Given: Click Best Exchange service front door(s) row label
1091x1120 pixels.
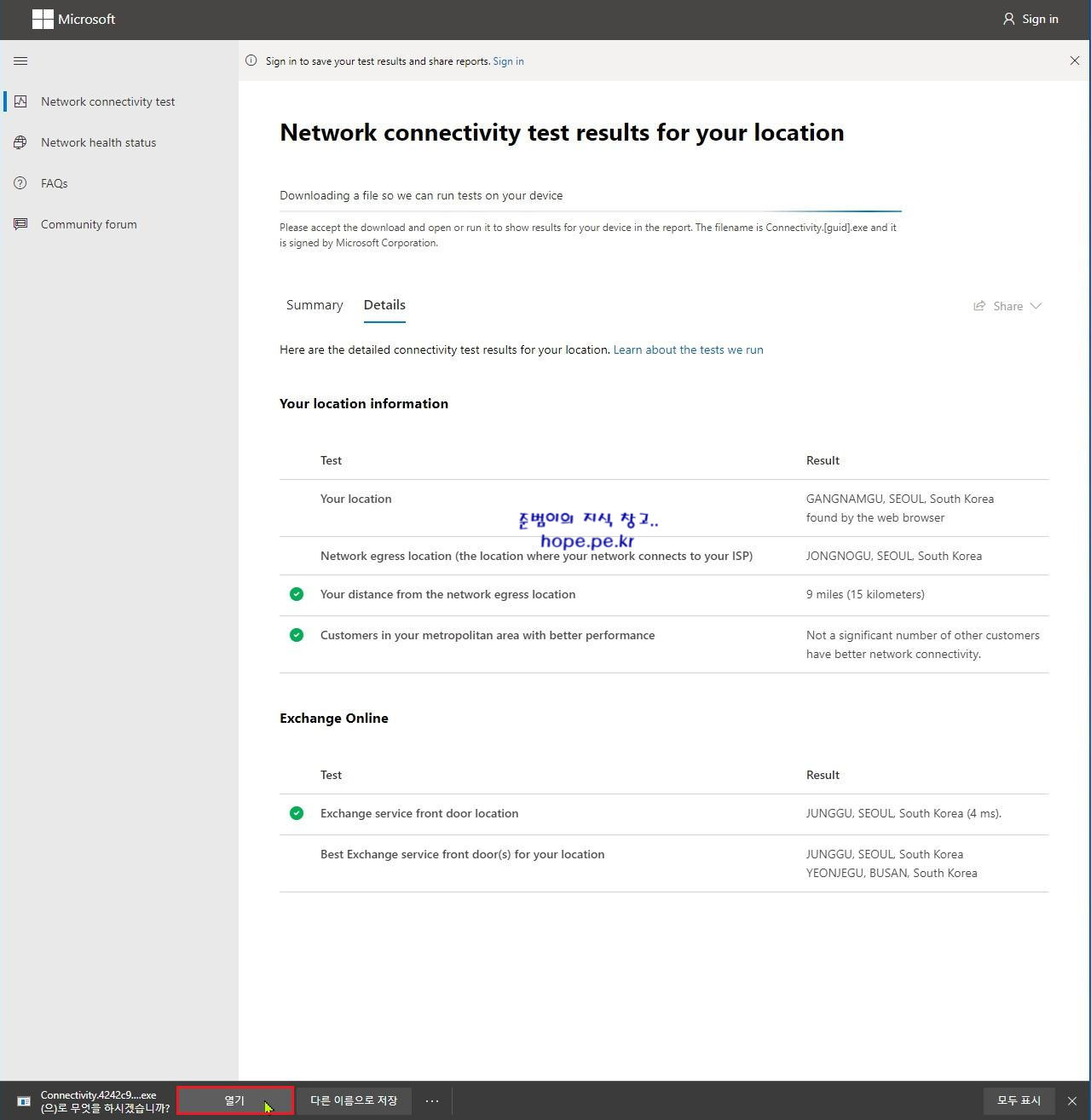Looking at the screenshot, I should coord(462,854).
